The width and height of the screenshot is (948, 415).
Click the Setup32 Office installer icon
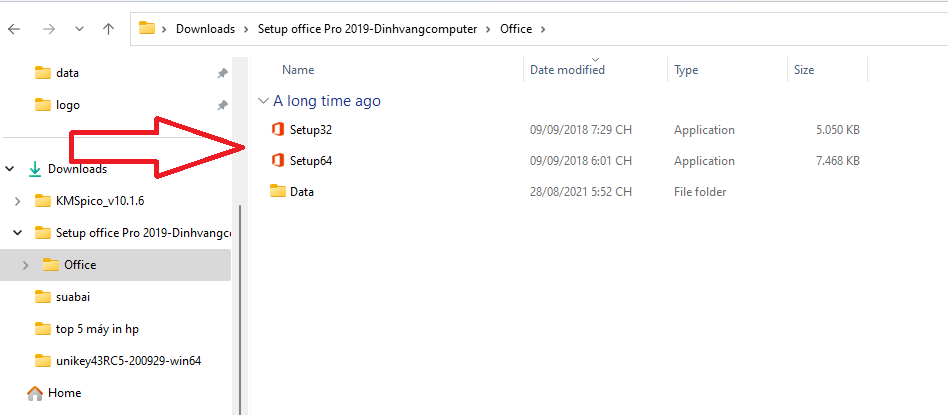(278, 130)
